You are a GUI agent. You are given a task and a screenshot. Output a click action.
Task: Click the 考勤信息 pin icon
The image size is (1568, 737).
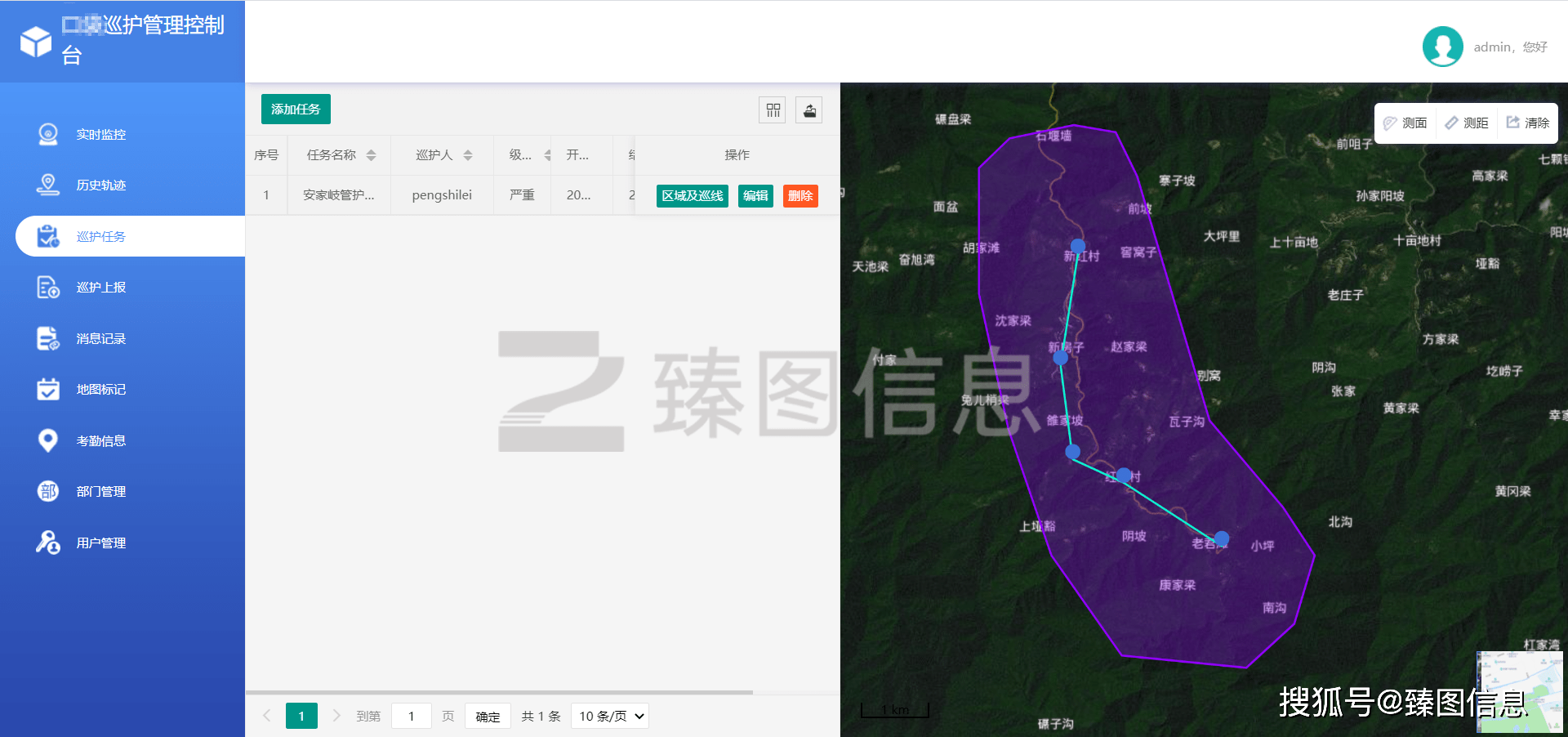pyautogui.click(x=48, y=440)
